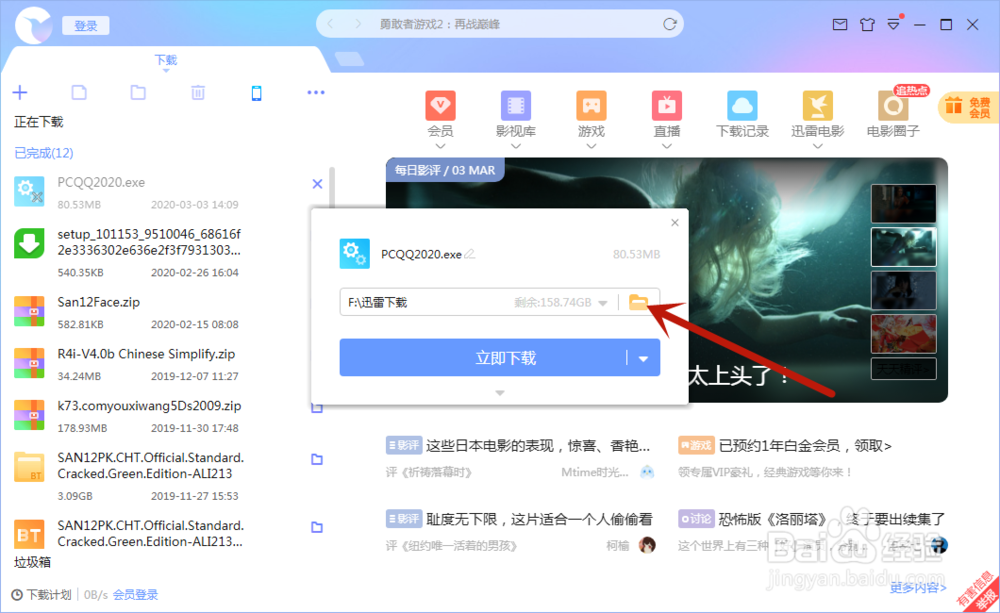Screen dimensions: 1000x613
Task: Open folder for 3.09GB SAN12PK row
Action: point(317,459)
